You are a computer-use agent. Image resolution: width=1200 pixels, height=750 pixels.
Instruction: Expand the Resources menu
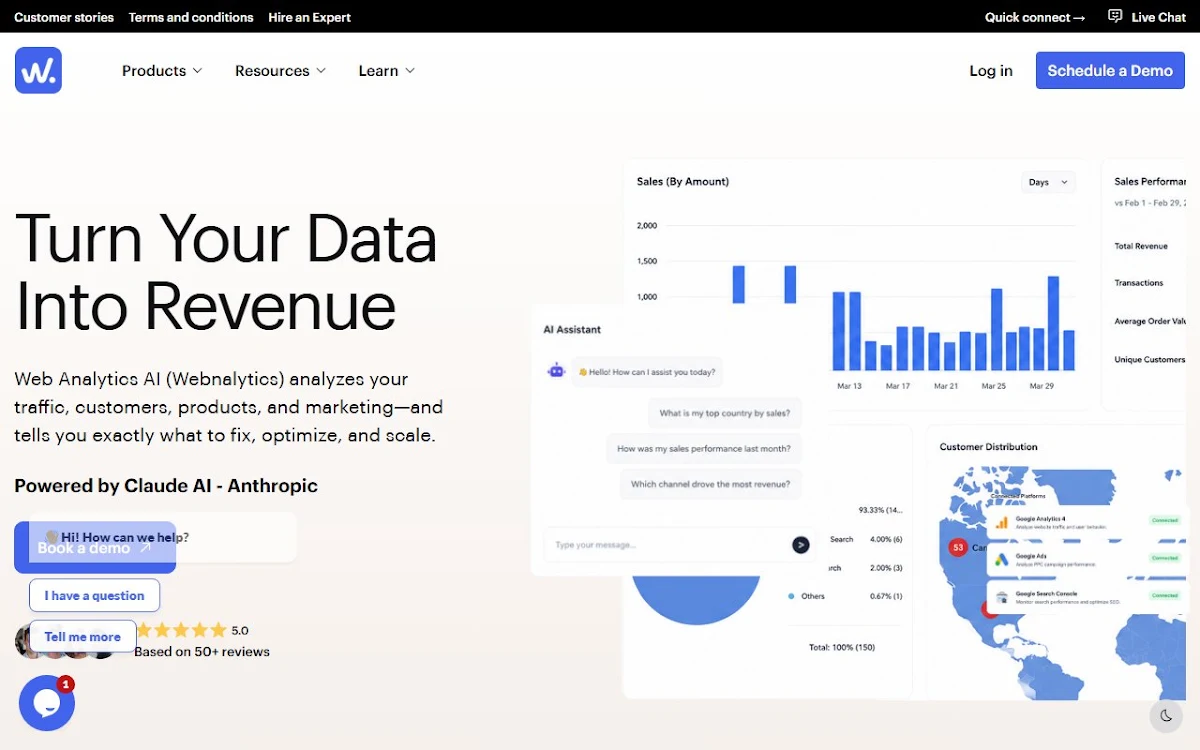click(280, 71)
